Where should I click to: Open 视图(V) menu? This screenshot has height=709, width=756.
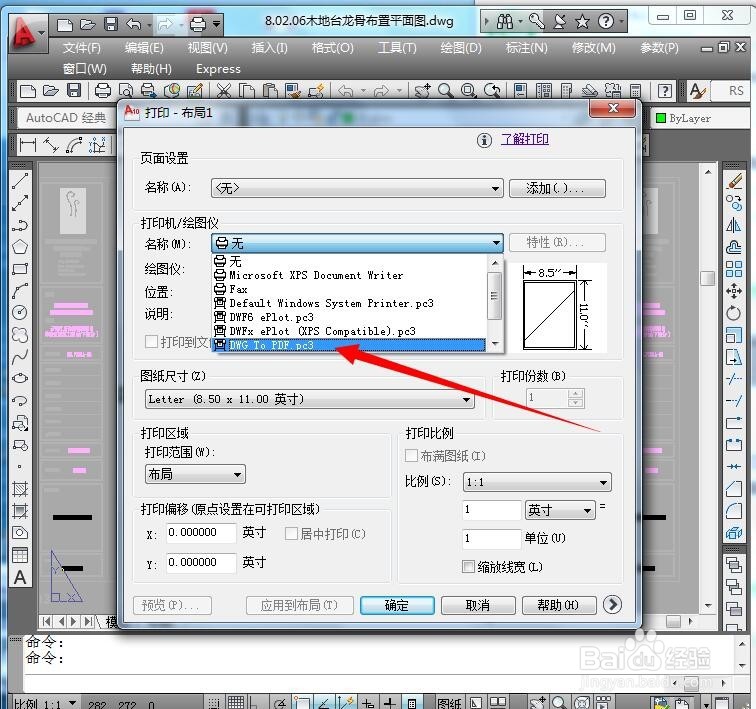(x=207, y=48)
